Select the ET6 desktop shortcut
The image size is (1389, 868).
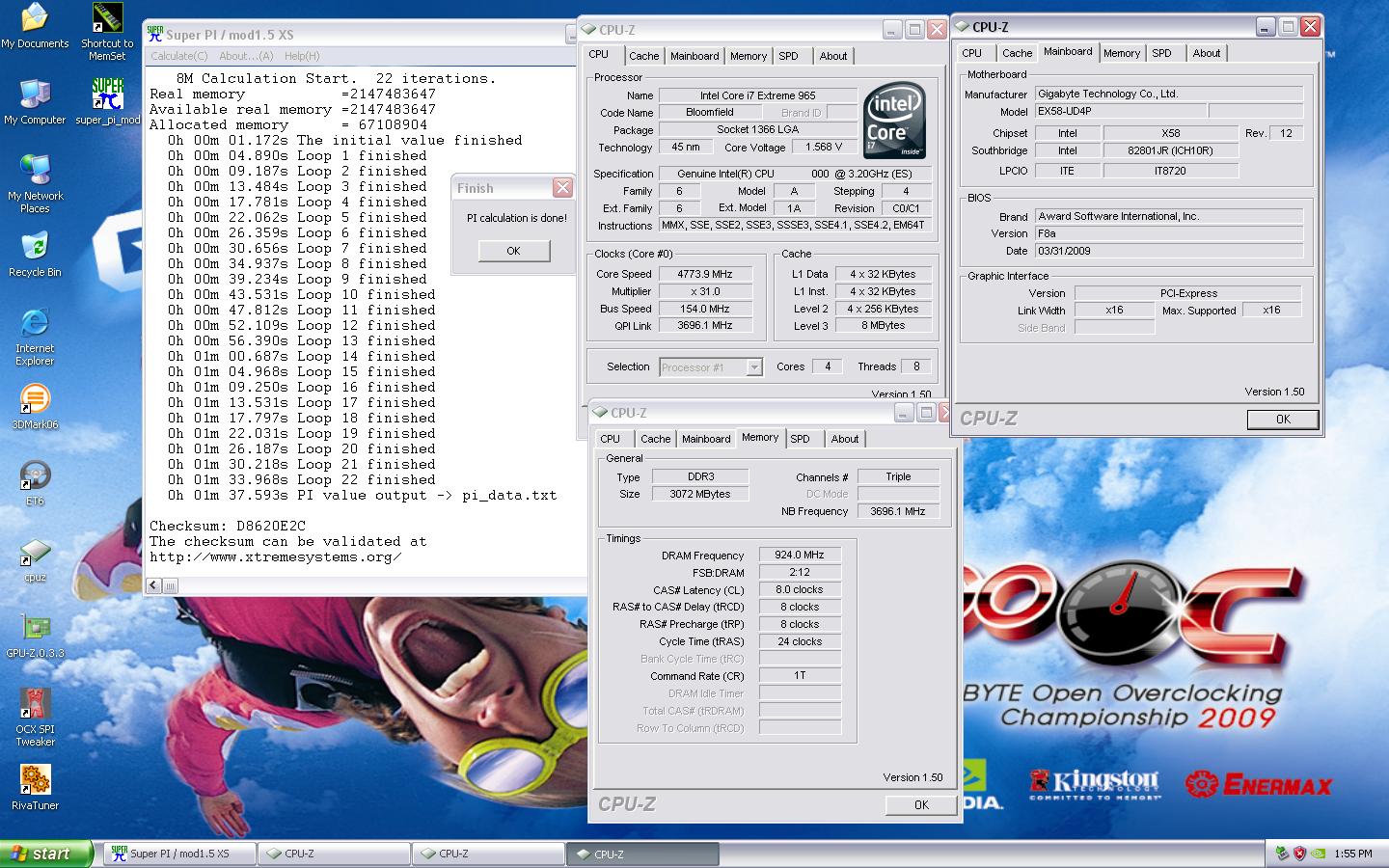tap(35, 483)
